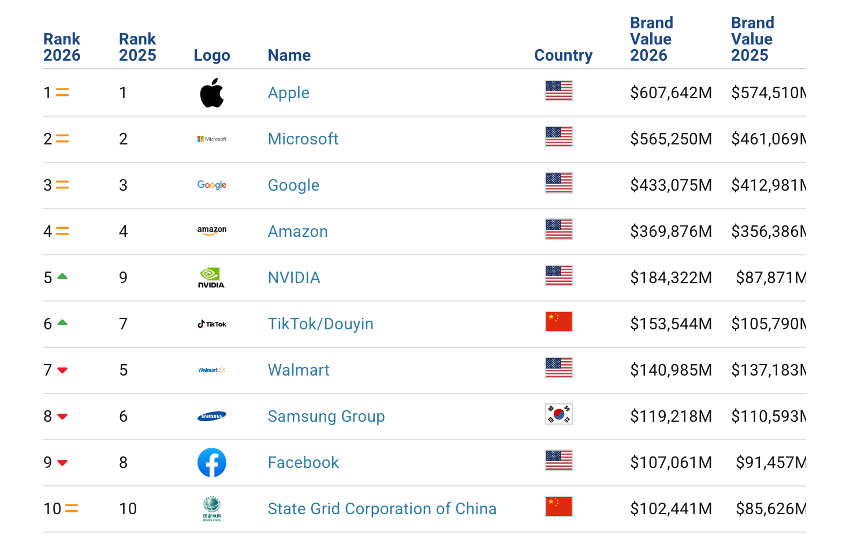Image resolution: width=850 pixels, height=536 pixels.
Task: Click the Facebook logo icon
Action: (x=211, y=462)
